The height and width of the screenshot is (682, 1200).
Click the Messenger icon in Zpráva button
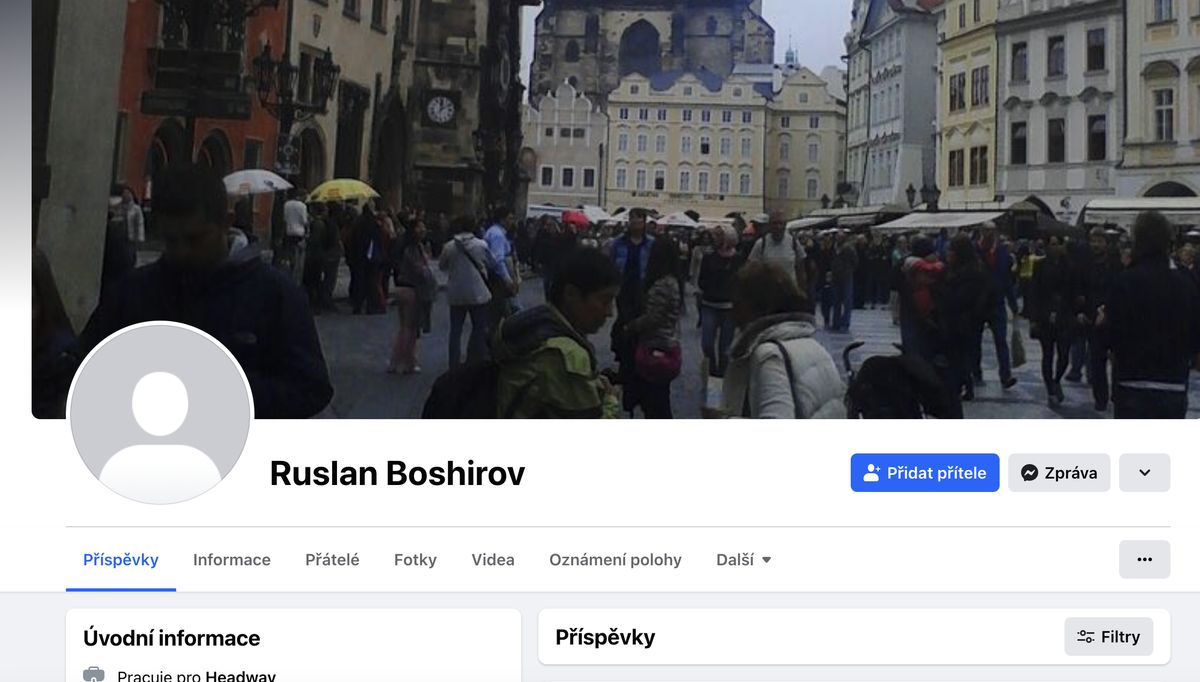coord(1029,473)
